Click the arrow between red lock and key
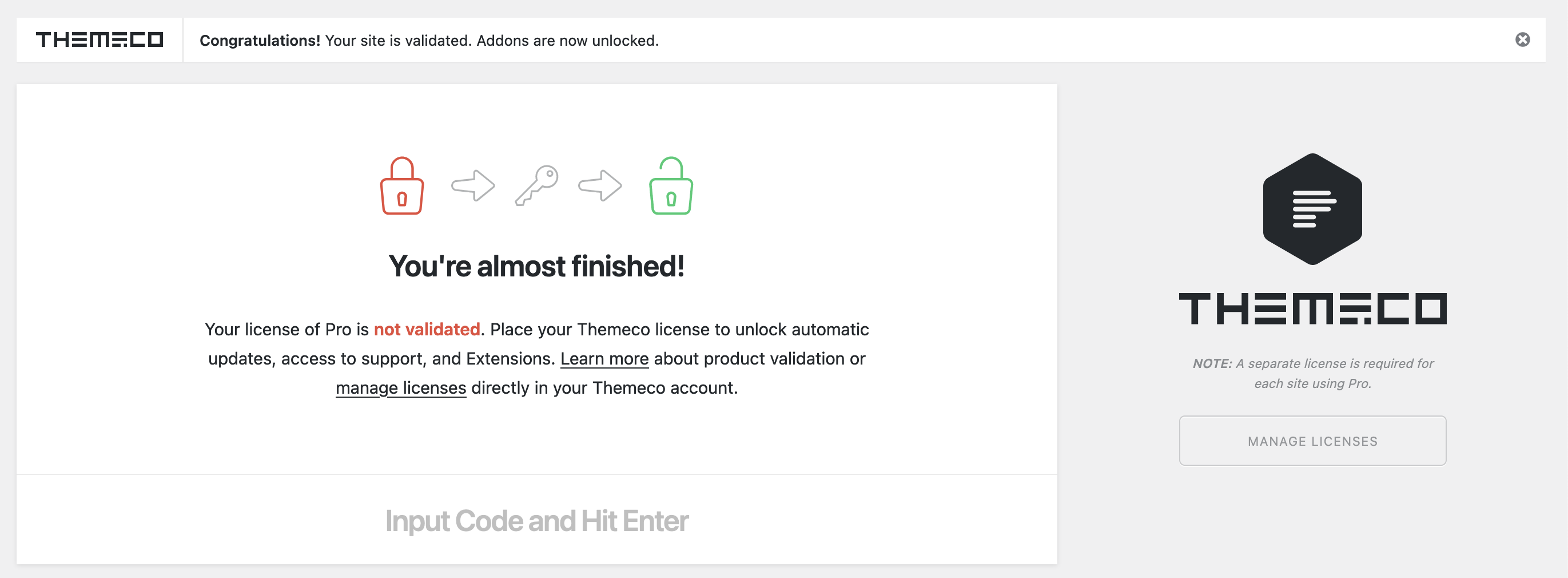1568x578 pixels. pos(473,185)
